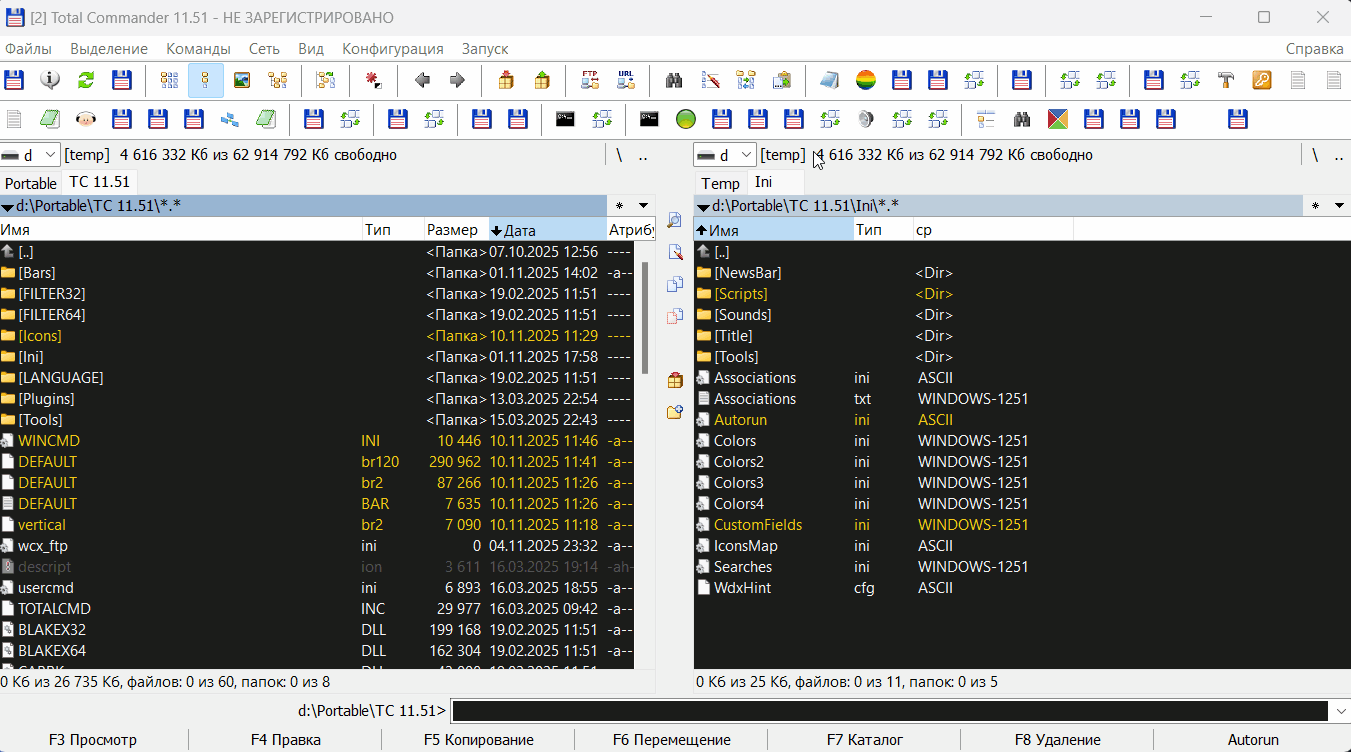Open FTP connection via the FTP icon
Image resolution: width=1351 pixels, height=752 pixels.
click(x=590, y=80)
